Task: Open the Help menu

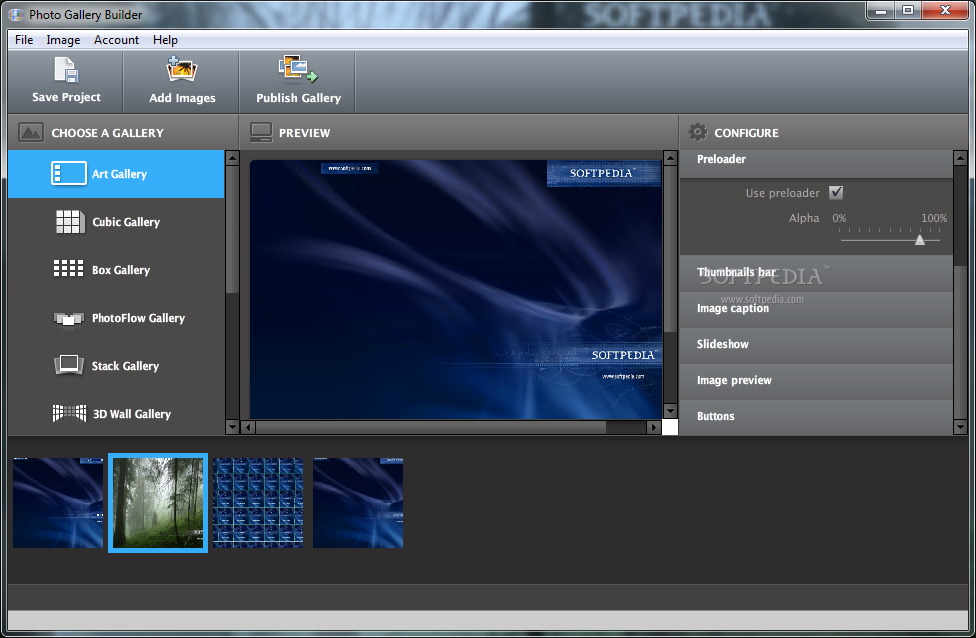Action: pyautogui.click(x=165, y=40)
